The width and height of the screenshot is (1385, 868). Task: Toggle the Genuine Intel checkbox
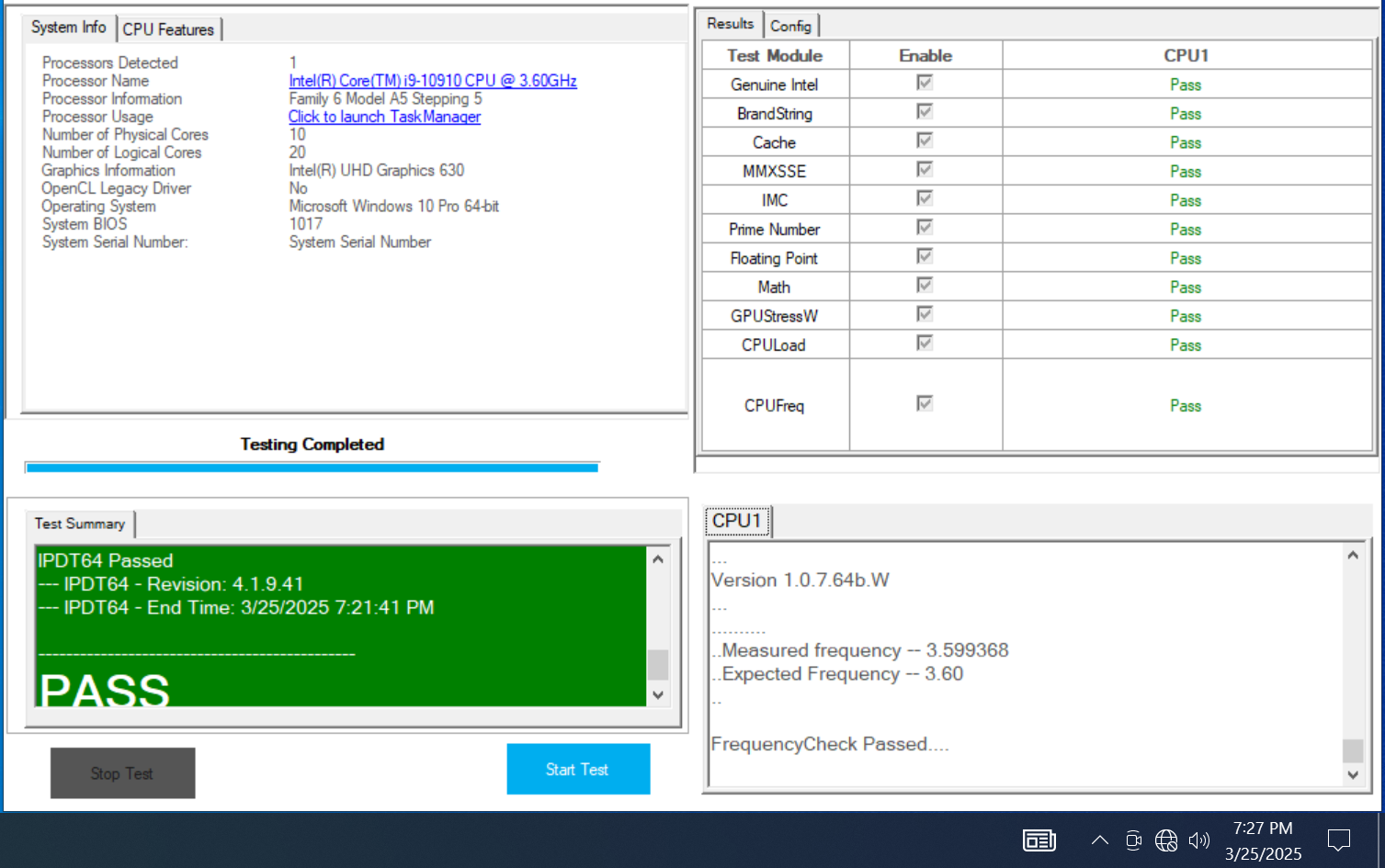925,83
